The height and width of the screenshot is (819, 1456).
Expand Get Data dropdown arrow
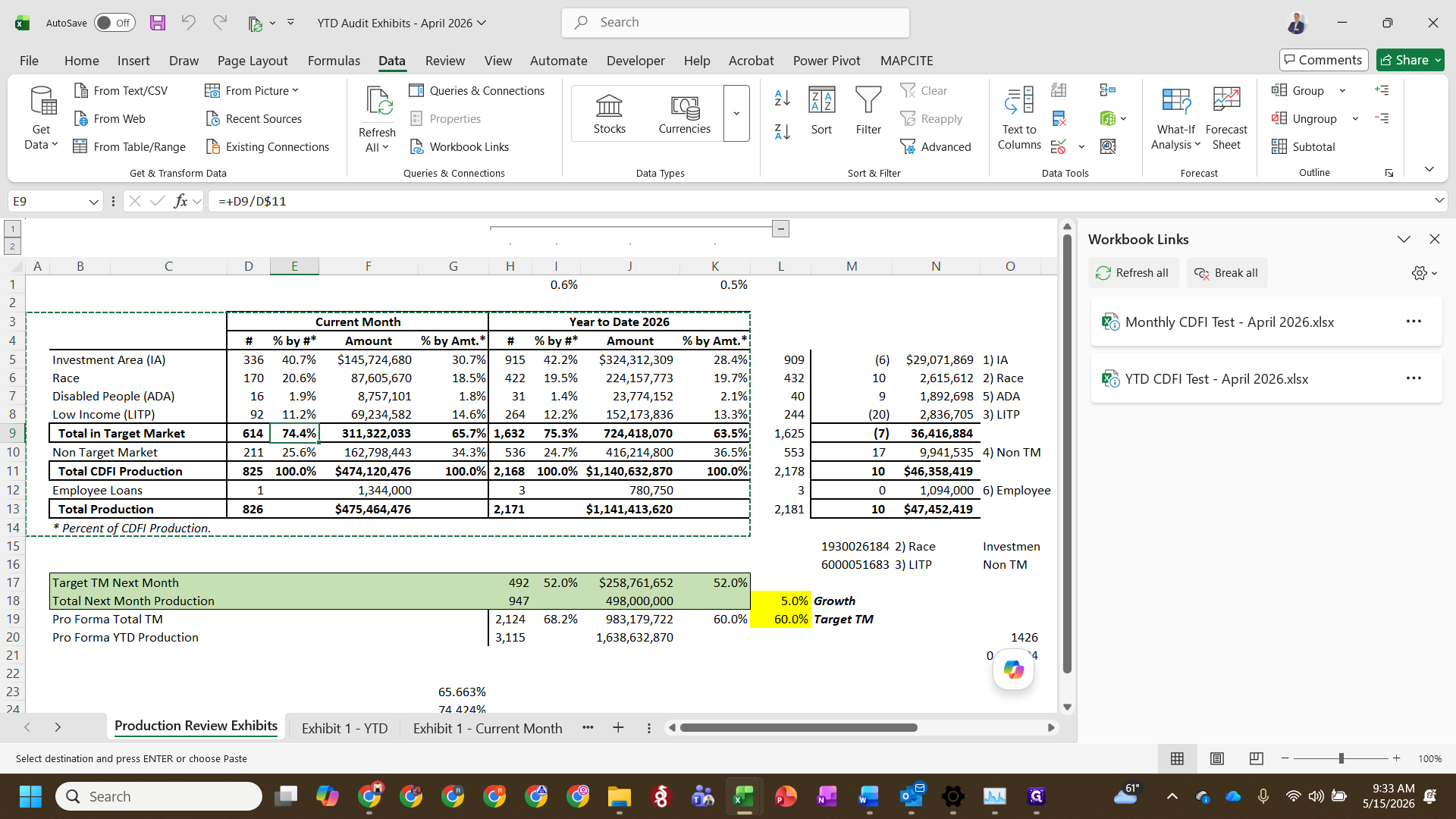(x=55, y=144)
